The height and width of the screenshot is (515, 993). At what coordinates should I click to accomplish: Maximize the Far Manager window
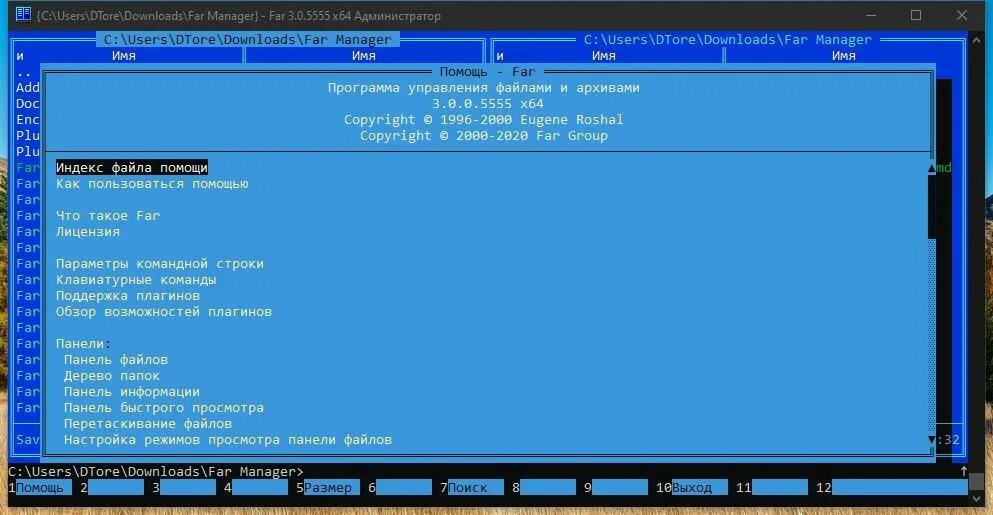916,15
